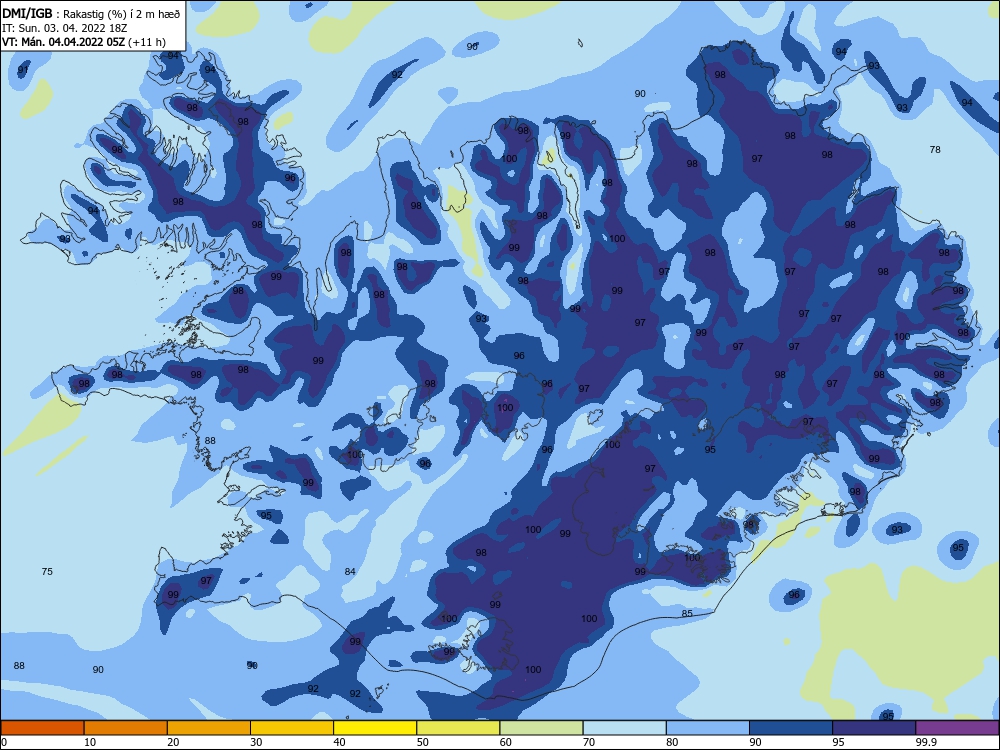Click the 'VT: Mán. 04.04.2022 05Z' valid time

[x=63, y=42]
